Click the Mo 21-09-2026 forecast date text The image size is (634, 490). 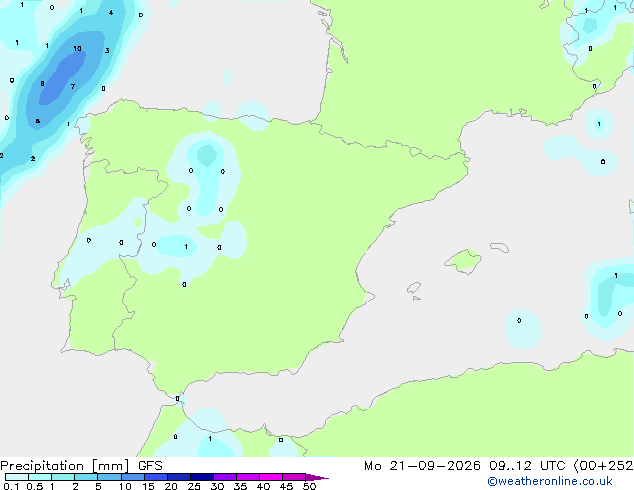click(x=422, y=466)
